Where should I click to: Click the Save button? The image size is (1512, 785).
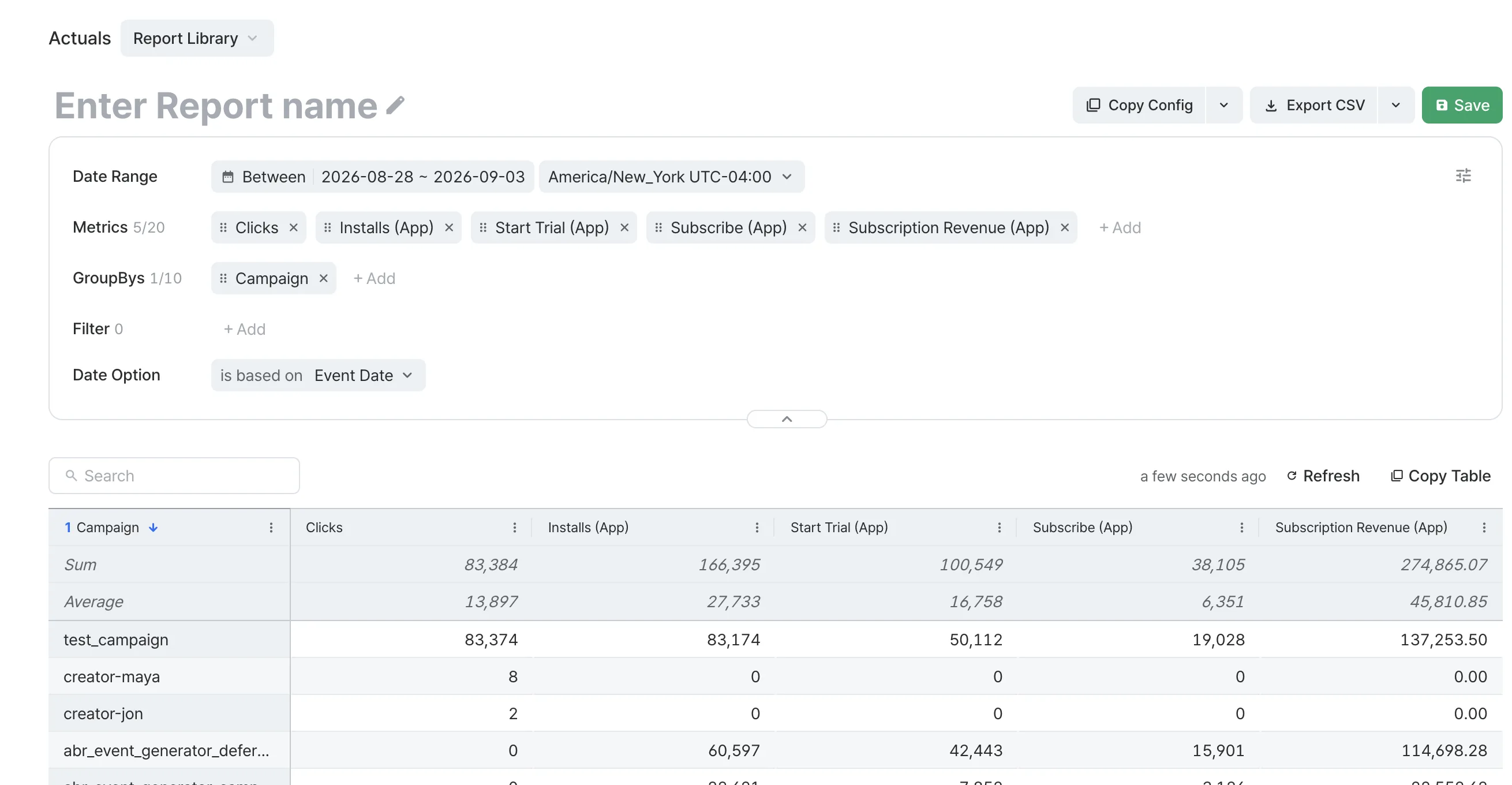(1461, 105)
